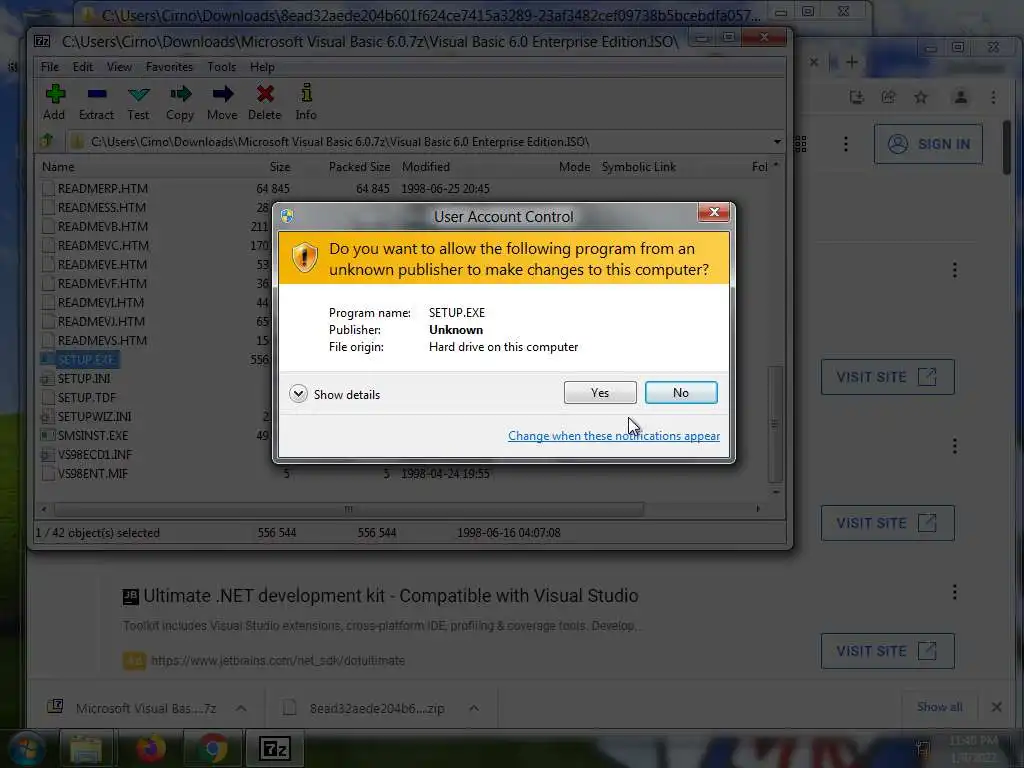Open the View menu in 7-Zip
The width and height of the screenshot is (1024, 768).
point(120,67)
